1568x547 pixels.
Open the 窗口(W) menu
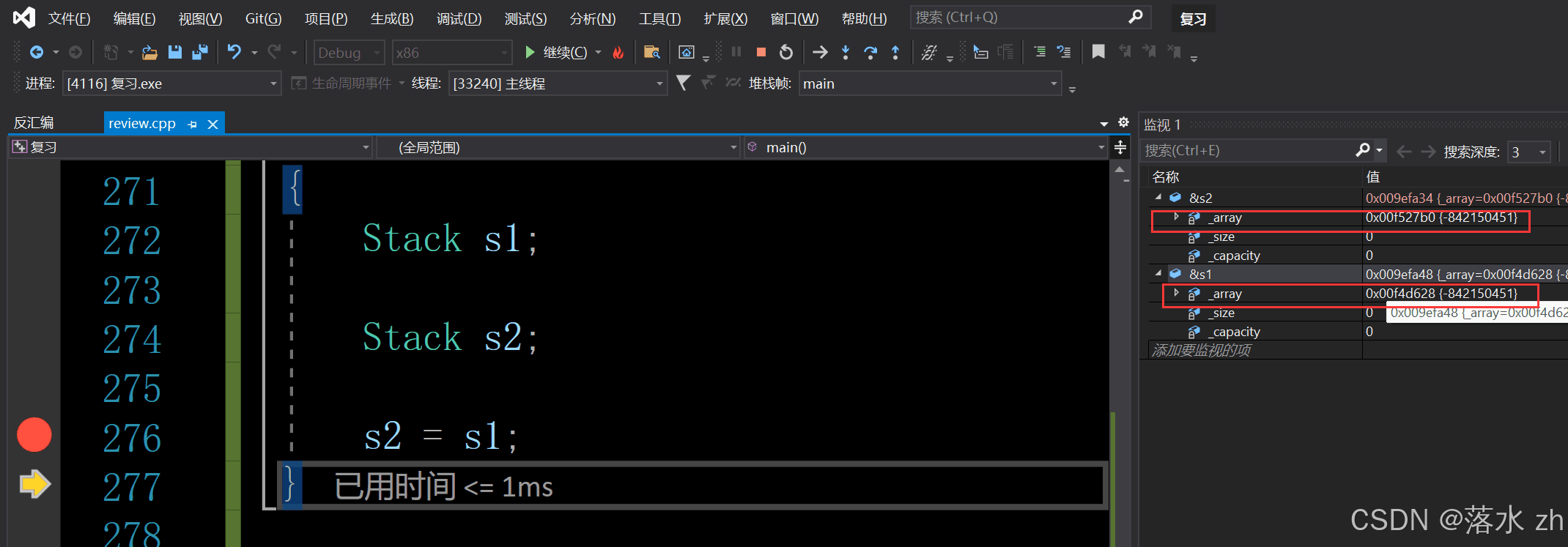[794, 18]
